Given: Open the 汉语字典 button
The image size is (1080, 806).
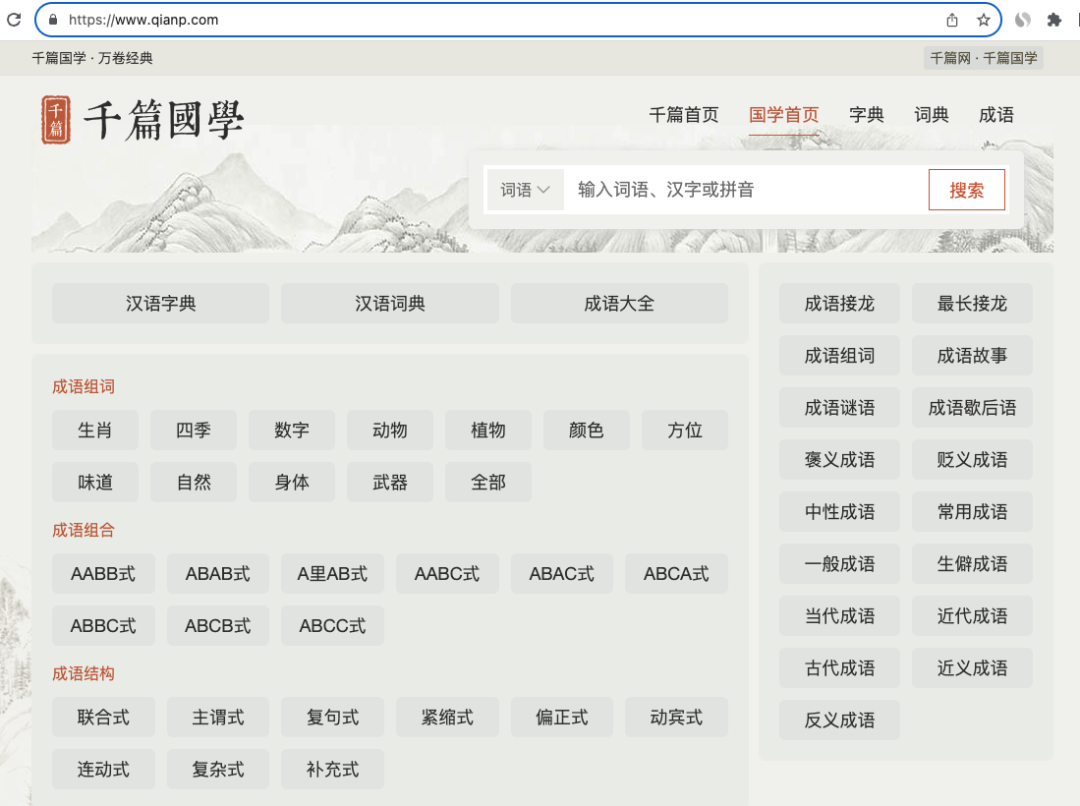Looking at the screenshot, I should tap(160, 304).
